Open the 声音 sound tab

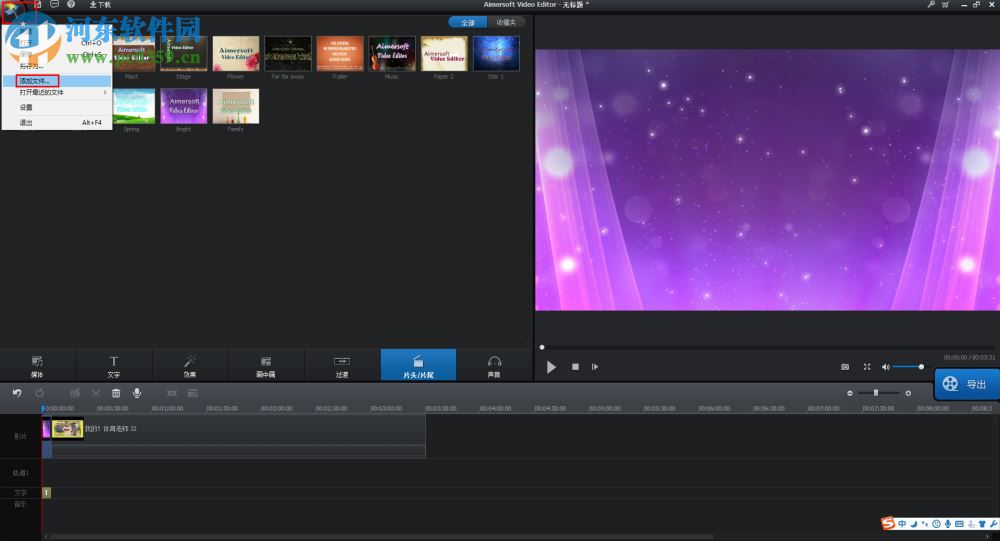click(494, 366)
